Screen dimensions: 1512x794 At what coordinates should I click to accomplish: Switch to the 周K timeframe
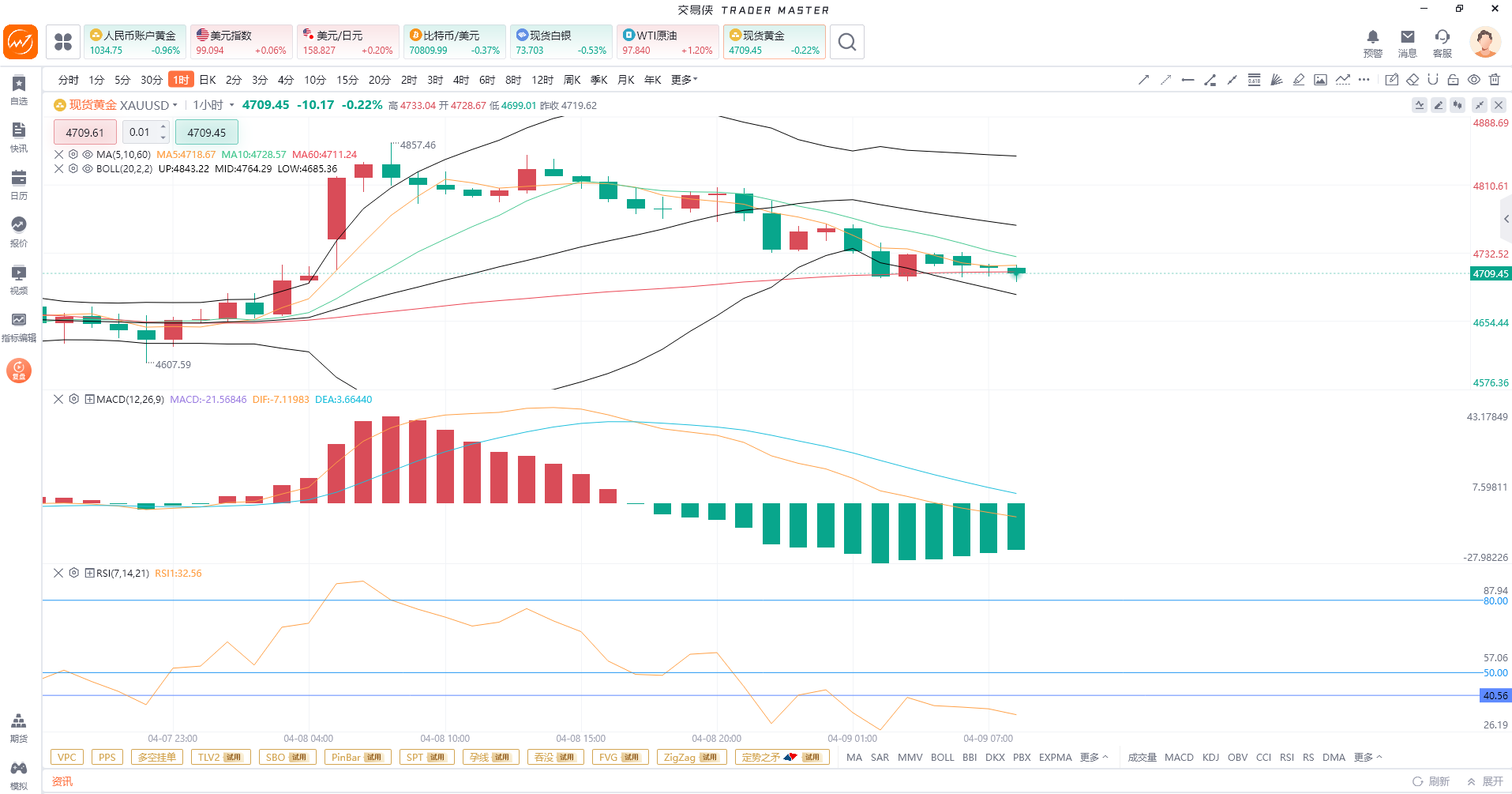click(572, 80)
